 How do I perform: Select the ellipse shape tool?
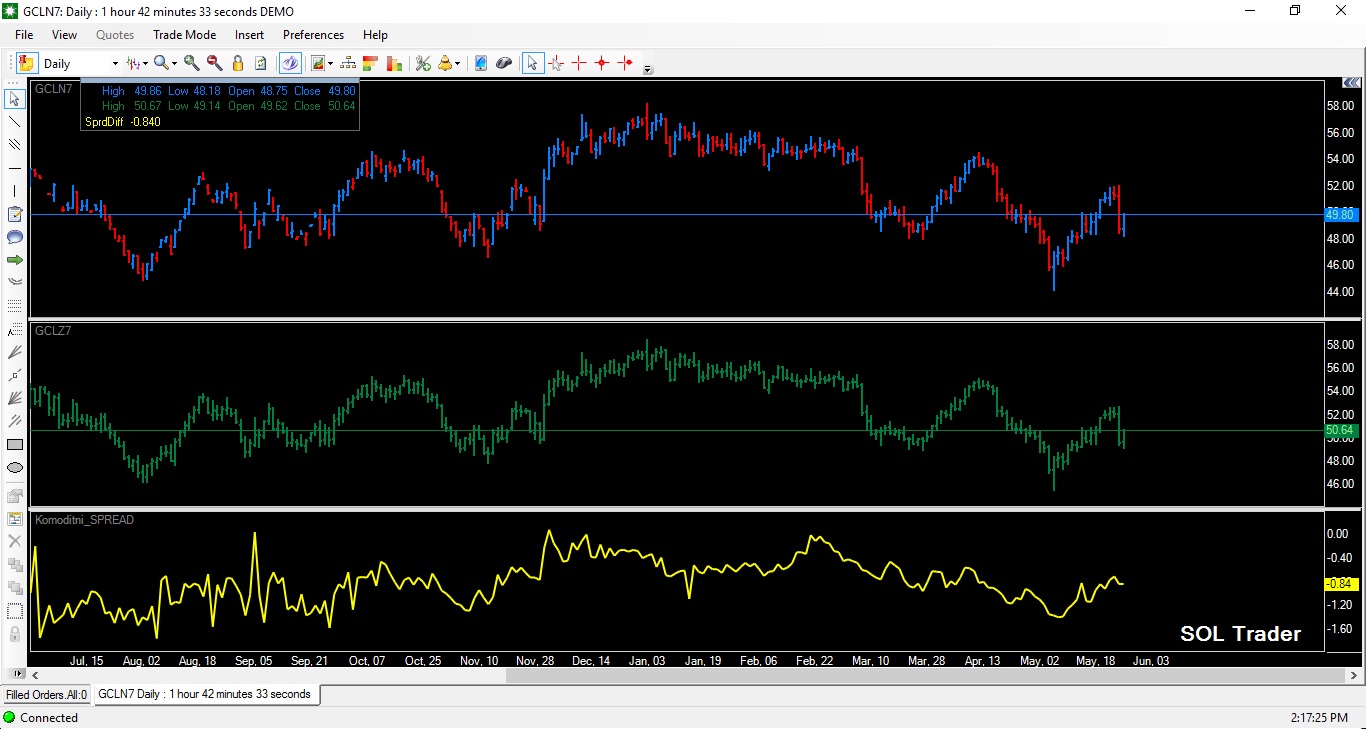(x=15, y=467)
